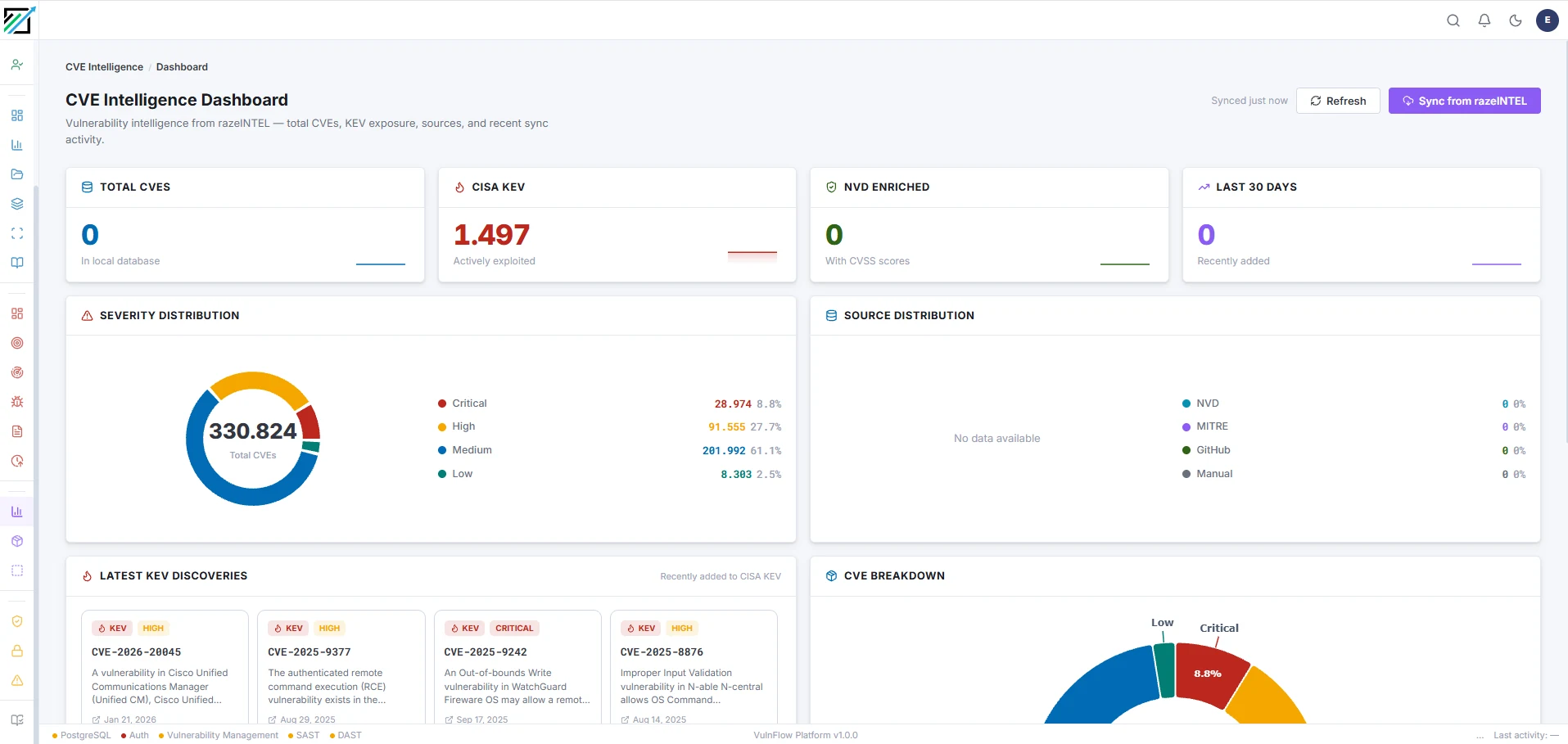1568x744 pixels.
Task: Click the Dashboard breadcrumb
Action: 182,67
